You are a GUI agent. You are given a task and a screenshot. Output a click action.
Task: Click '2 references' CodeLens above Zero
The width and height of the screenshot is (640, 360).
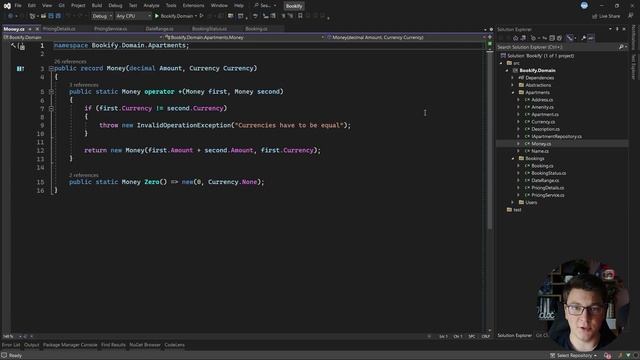[x=84, y=175]
